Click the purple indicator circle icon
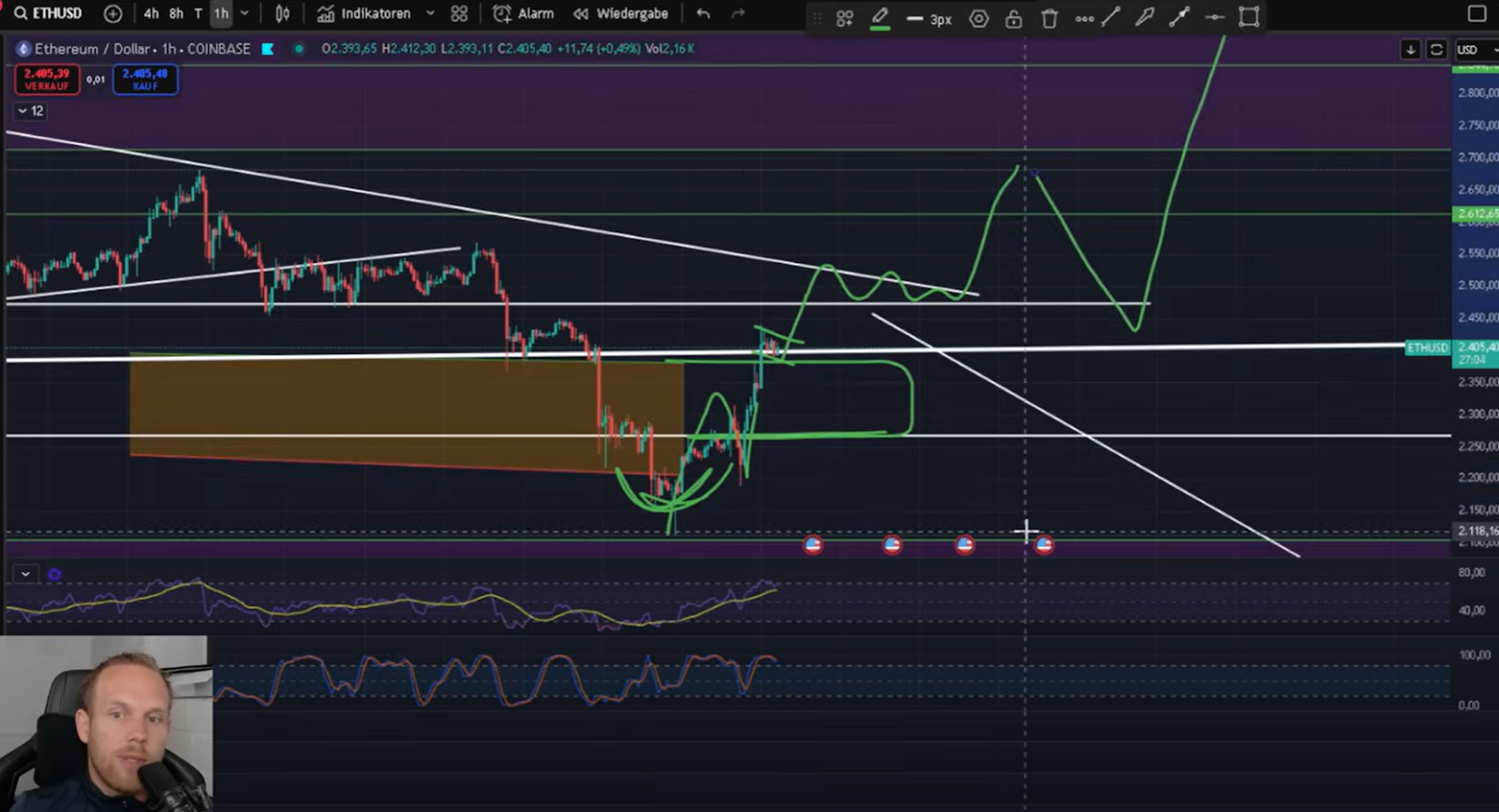The width and height of the screenshot is (1499, 812). click(x=54, y=574)
